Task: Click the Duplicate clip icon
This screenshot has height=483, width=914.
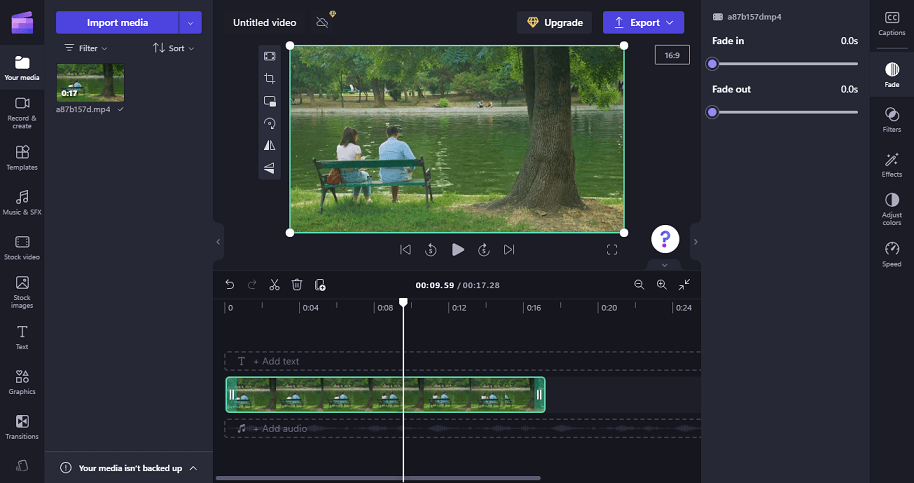Action: tap(320, 285)
